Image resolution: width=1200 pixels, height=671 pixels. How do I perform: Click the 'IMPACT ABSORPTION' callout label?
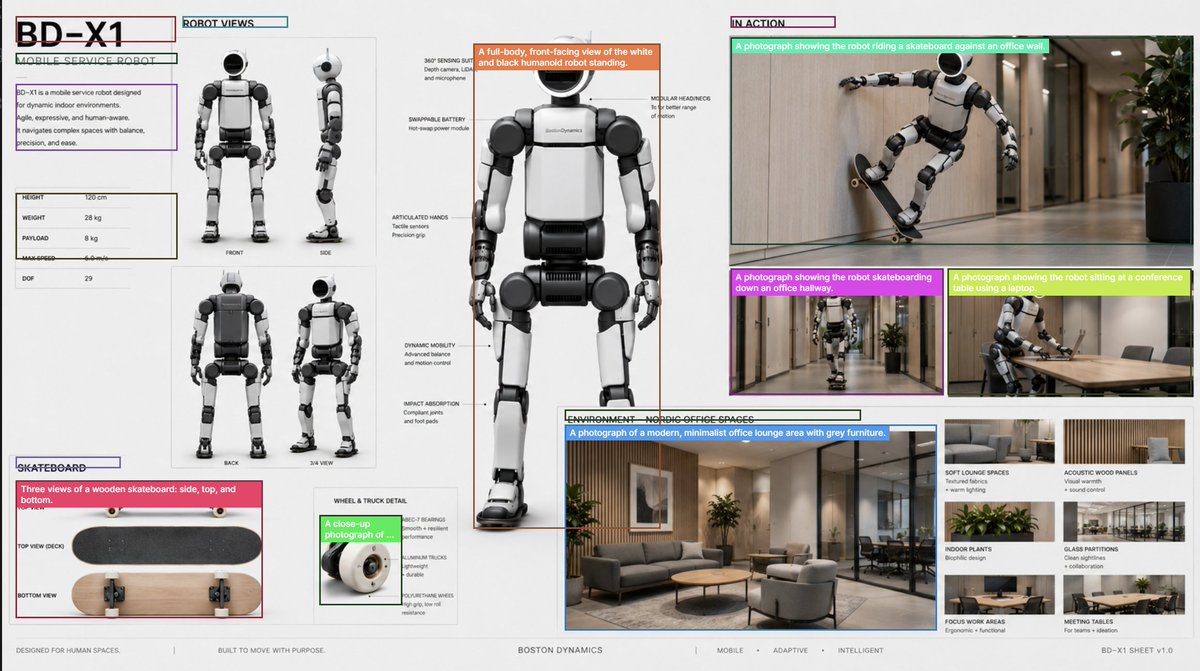(x=431, y=404)
